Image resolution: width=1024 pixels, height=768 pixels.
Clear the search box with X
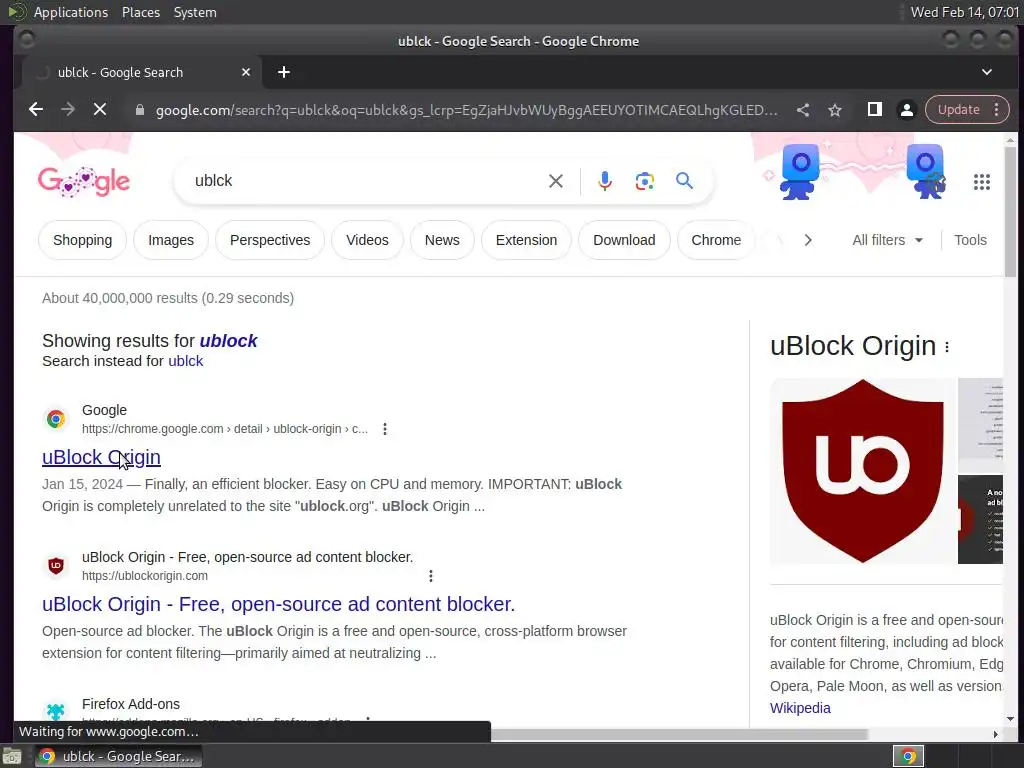coord(556,181)
